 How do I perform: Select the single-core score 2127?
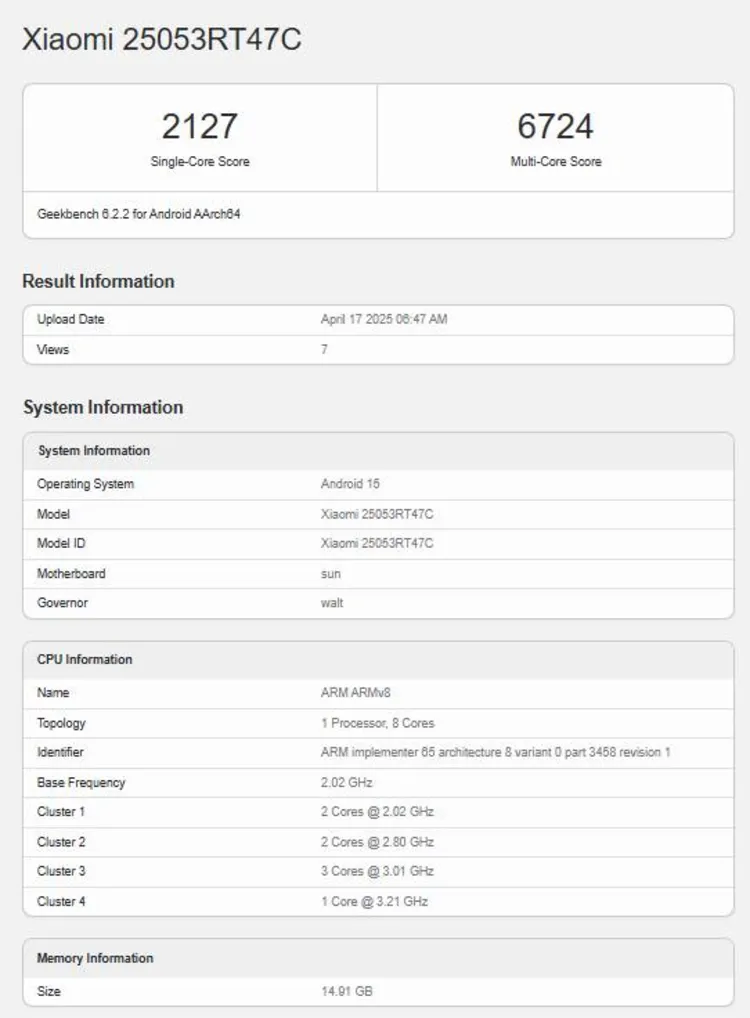point(200,127)
